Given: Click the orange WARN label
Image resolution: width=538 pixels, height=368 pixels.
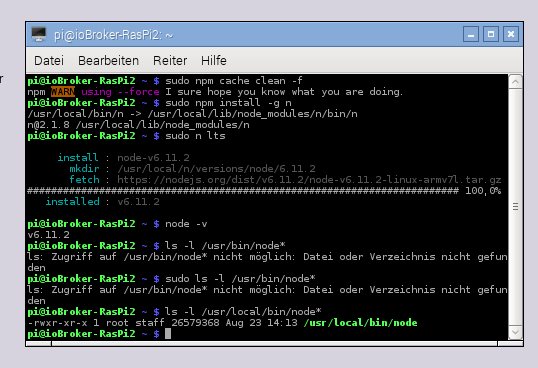Looking at the screenshot, I should point(63,92).
